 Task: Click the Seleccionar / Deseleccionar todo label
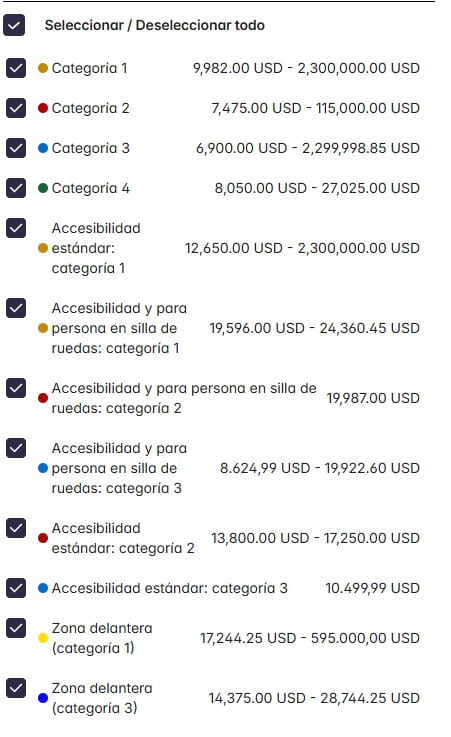(x=155, y=25)
